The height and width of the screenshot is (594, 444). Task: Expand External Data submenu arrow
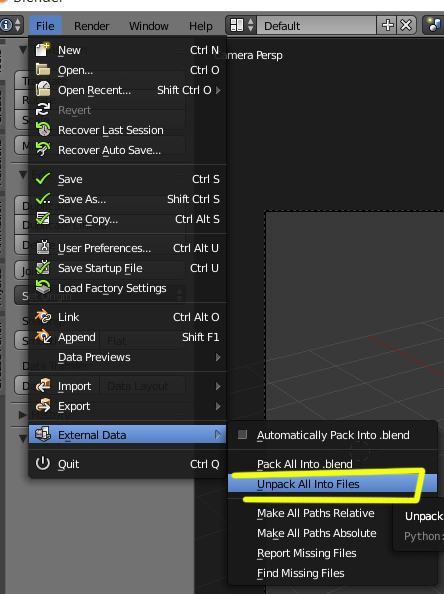point(218,435)
